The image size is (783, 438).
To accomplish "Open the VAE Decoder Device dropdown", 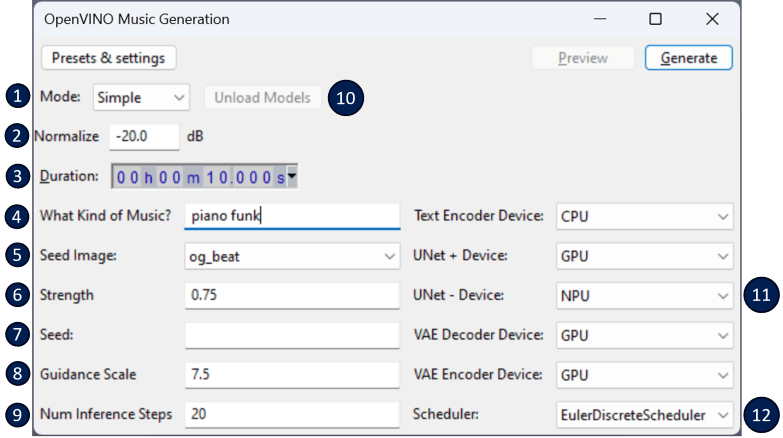I will pos(643,335).
